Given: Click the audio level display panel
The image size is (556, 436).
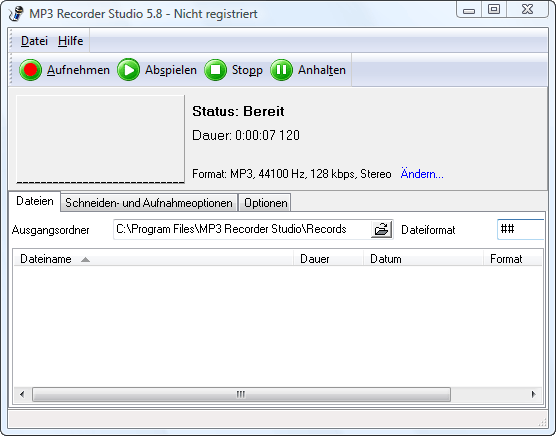Looking at the screenshot, I should coord(100,139).
